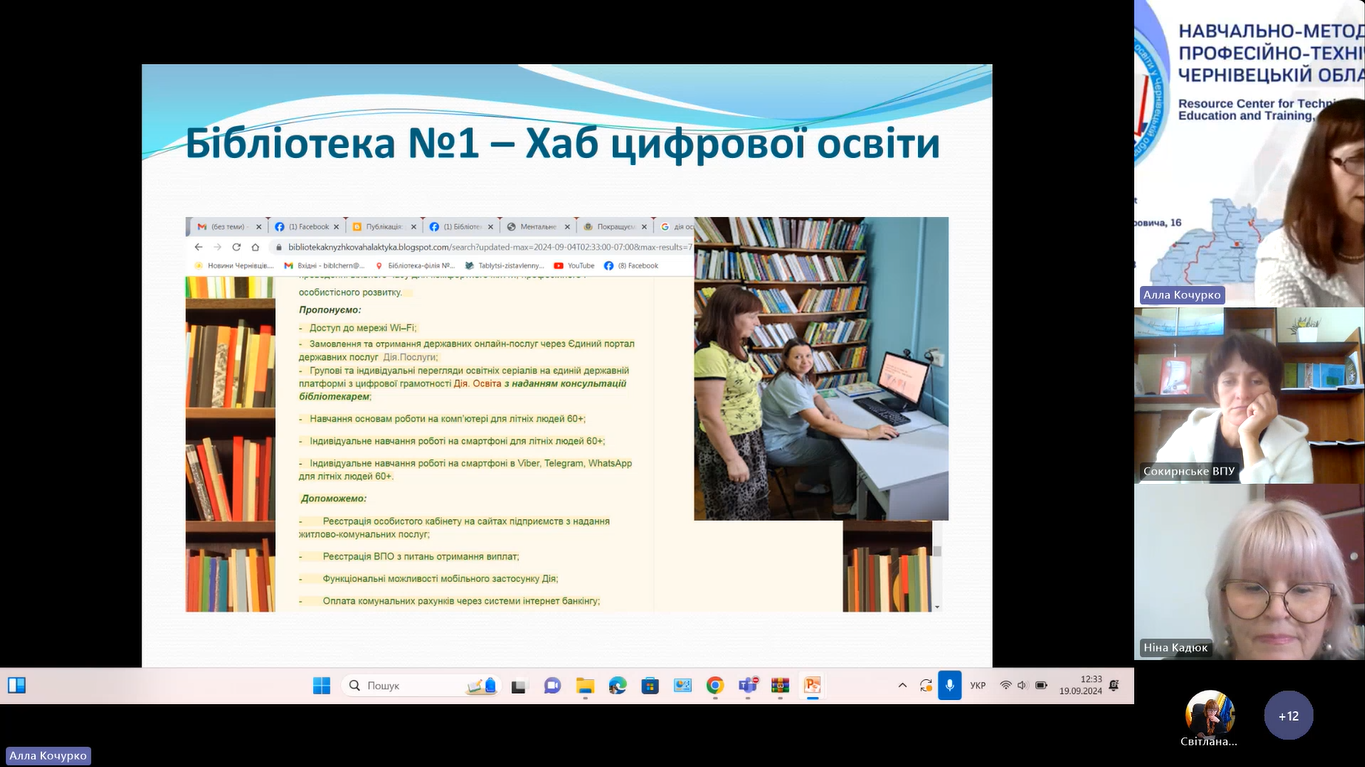Viewport: 1365px width, 767px height.
Task: Open Microsoft Store from the taskbar
Action: coord(650,686)
